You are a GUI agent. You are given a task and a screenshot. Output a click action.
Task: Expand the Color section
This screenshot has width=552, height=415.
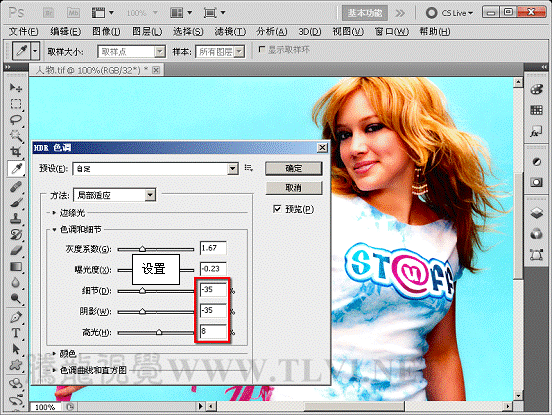(54, 353)
